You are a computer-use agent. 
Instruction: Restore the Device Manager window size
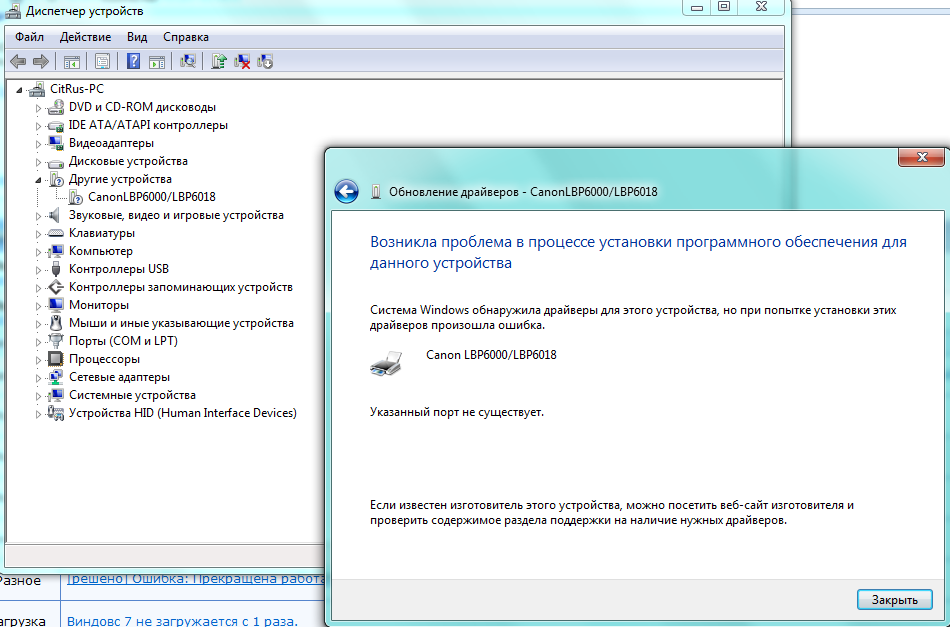pos(724,7)
